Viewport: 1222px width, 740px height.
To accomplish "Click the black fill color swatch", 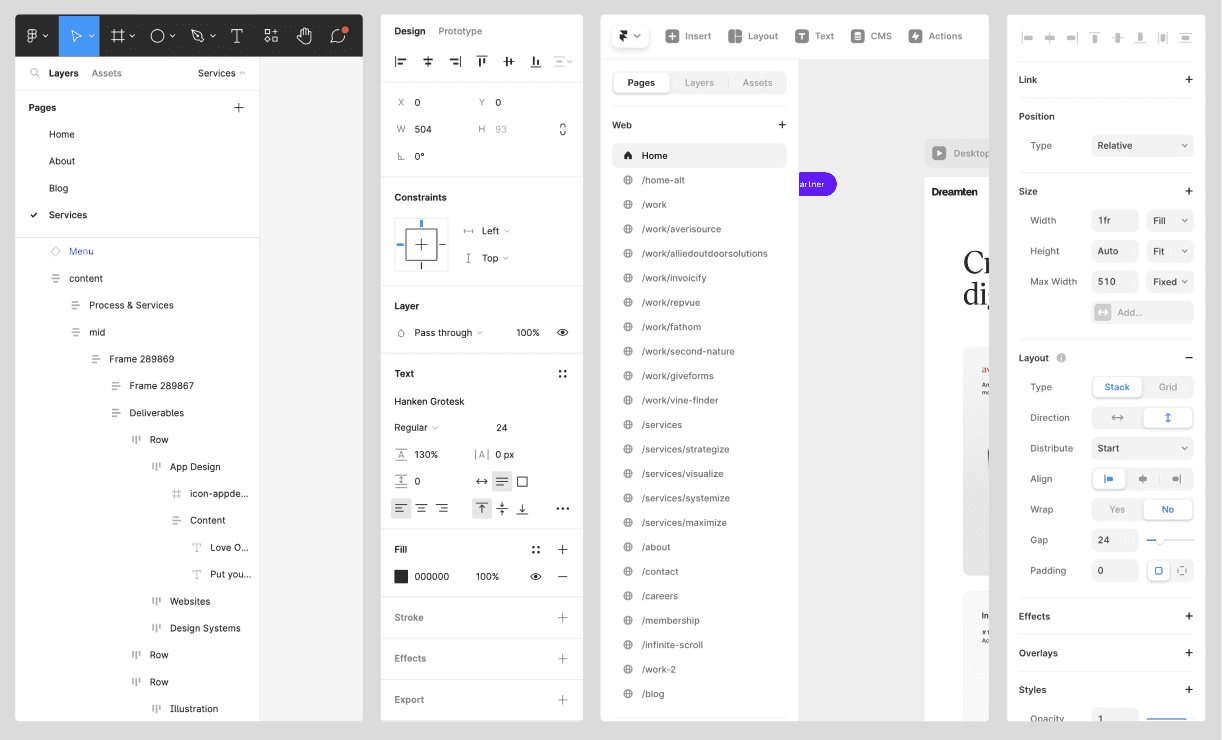I will tap(400, 576).
